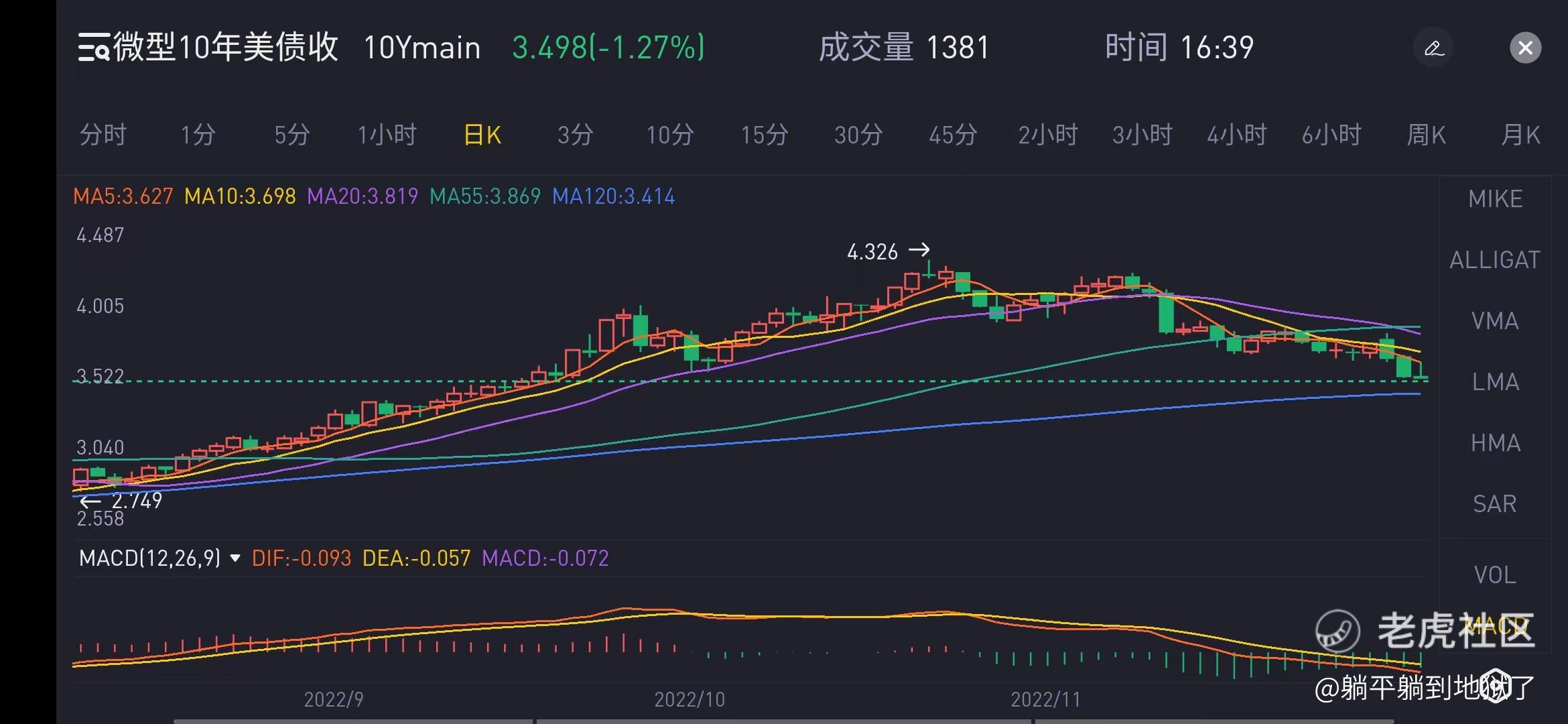
Task: Toggle the ALLIGAT overlay indicator
Action: point(1495,260)
